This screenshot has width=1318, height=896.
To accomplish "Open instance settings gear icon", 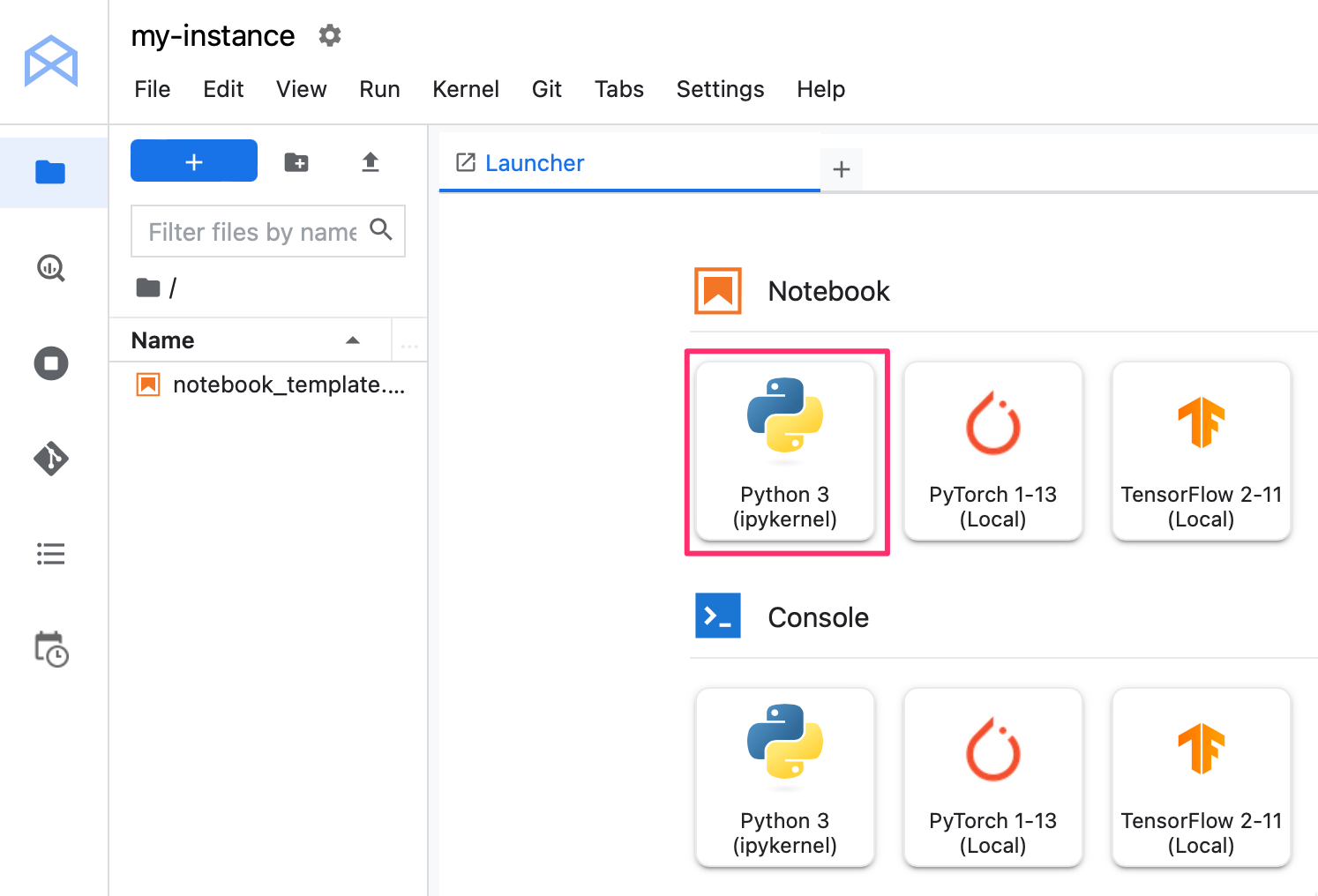I will coord(330,35).
